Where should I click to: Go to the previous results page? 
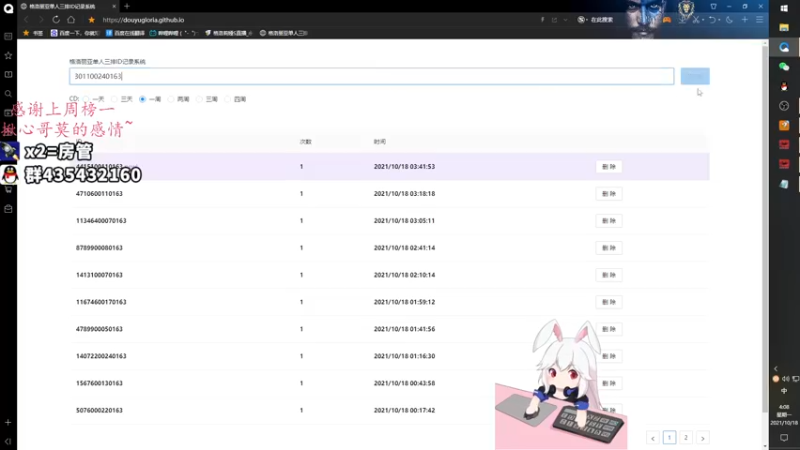(x=653, y=438)
